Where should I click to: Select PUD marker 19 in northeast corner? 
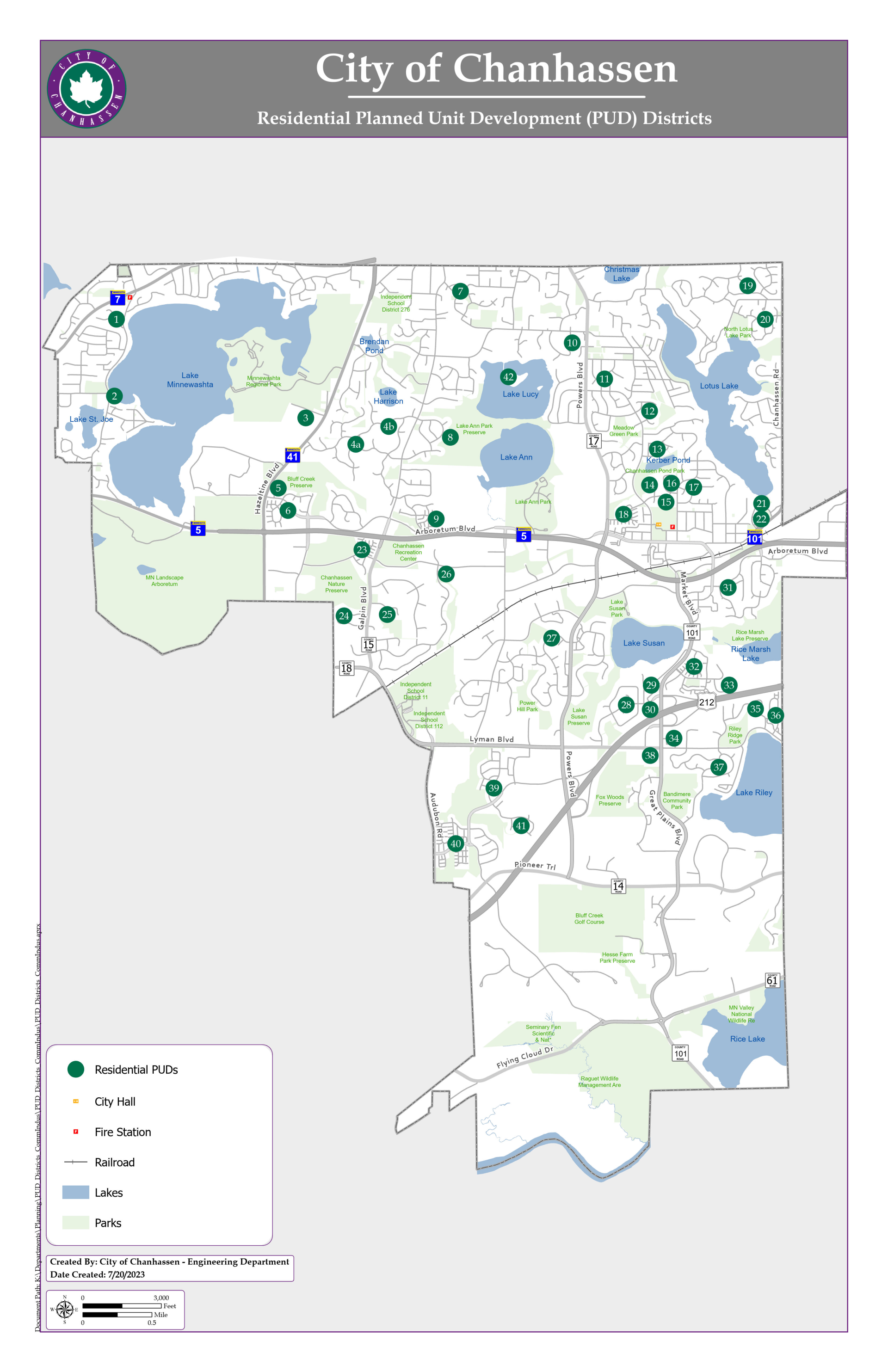(x=748, y=285)
